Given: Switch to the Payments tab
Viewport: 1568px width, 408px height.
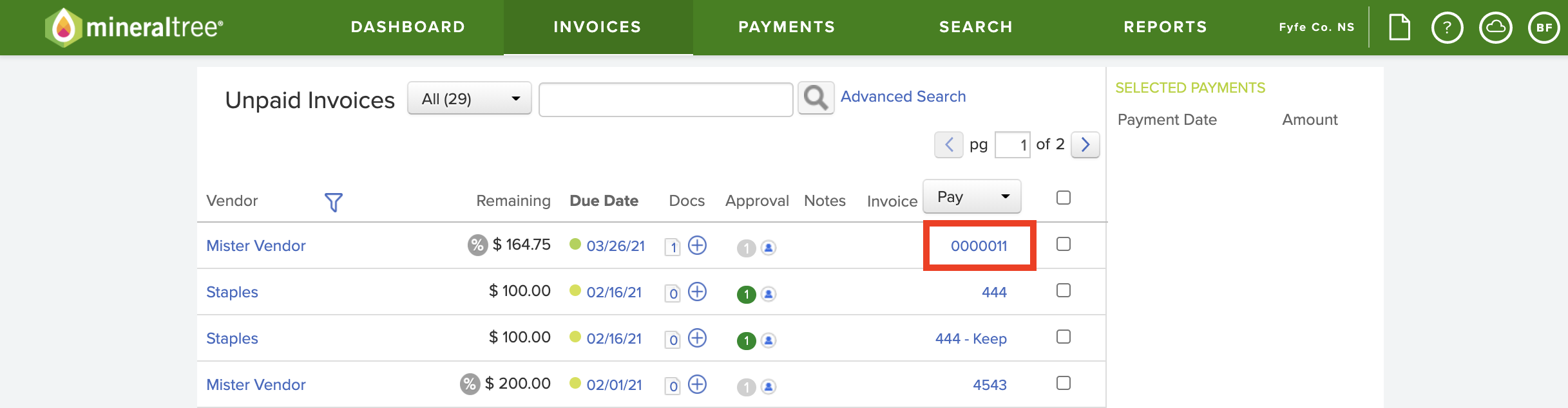Looking at the screenshot, I should click(787, 27).
